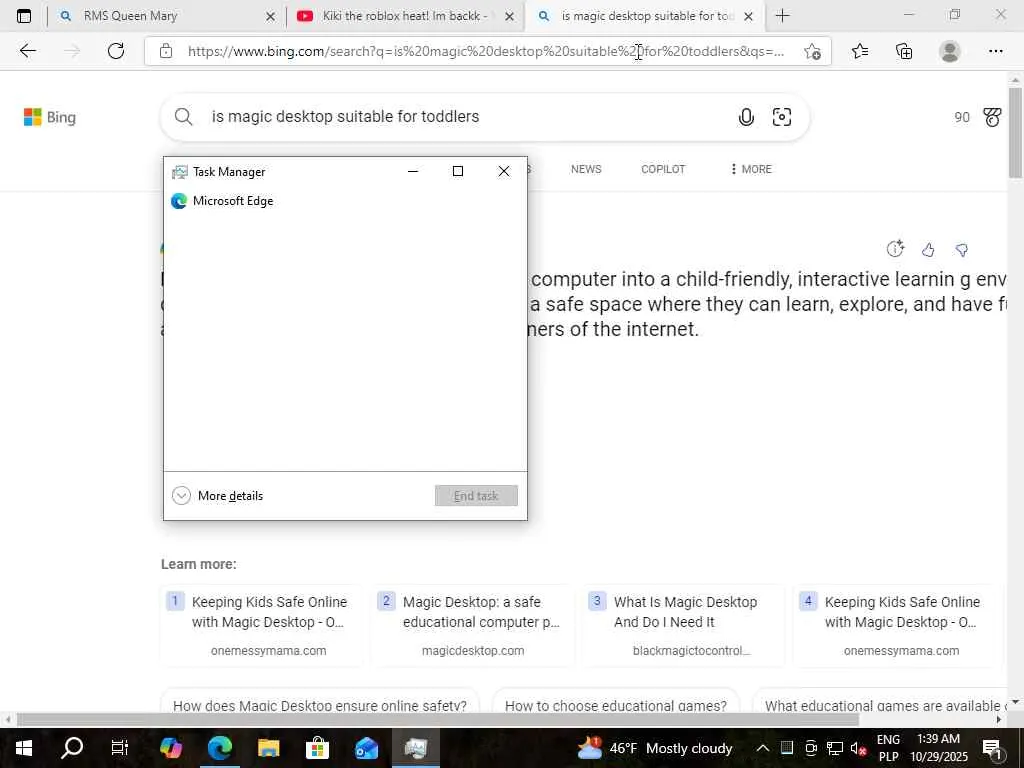Image resolution: width=1024 pixels, height=768 pixels.
Task: Open the notification center
Action: coord(992,748)
